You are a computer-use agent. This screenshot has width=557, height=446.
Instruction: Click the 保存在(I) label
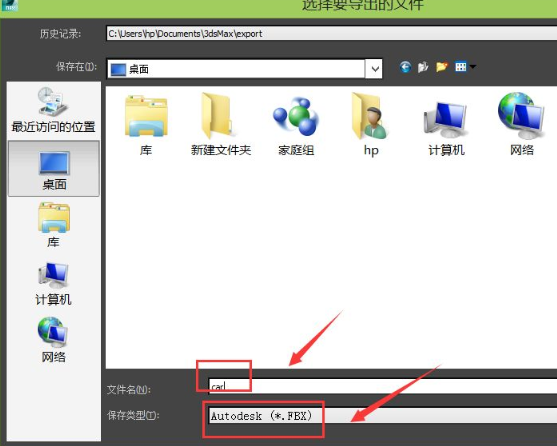pos(76,66)
